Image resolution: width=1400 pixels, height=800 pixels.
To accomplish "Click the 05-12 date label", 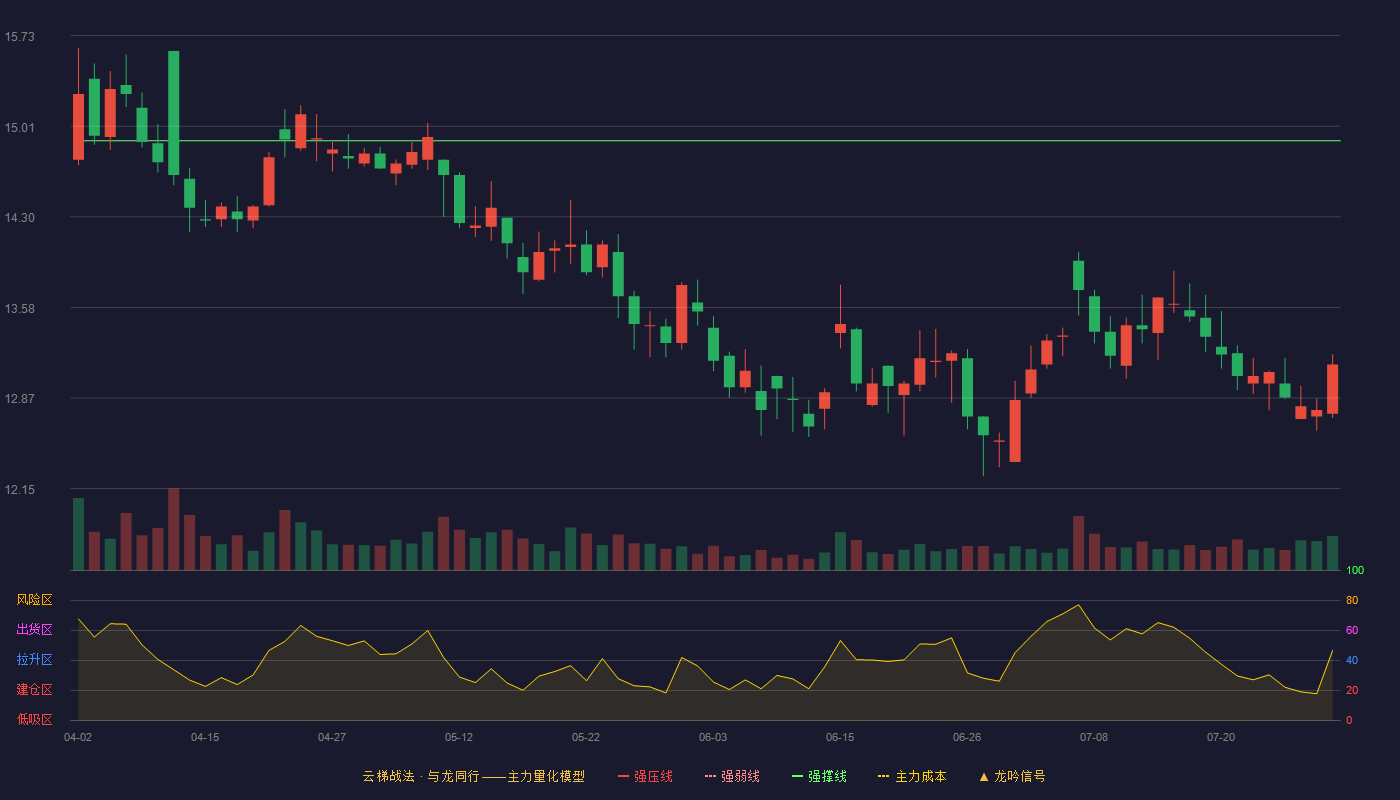I will (459, 737).
